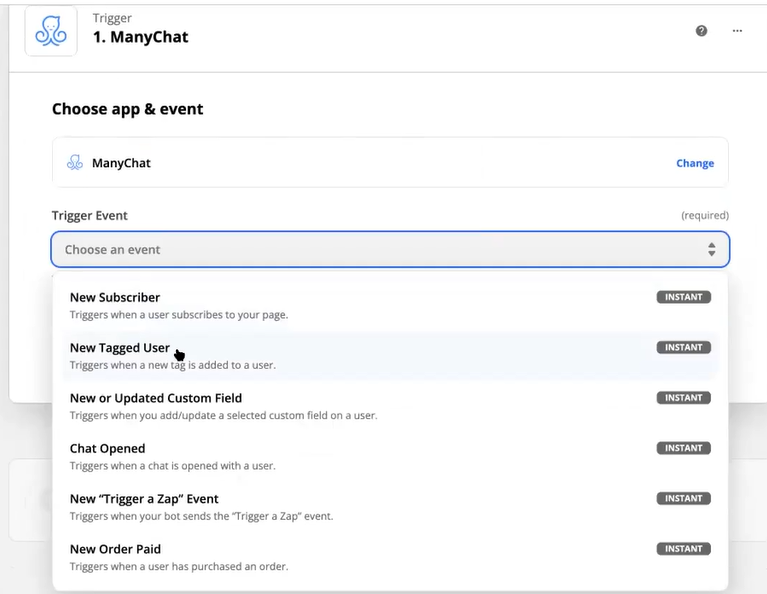Viewport: 767px width, 594px height.
Task: Choose New or Updated Custom Field event
Action: point(390,407)
